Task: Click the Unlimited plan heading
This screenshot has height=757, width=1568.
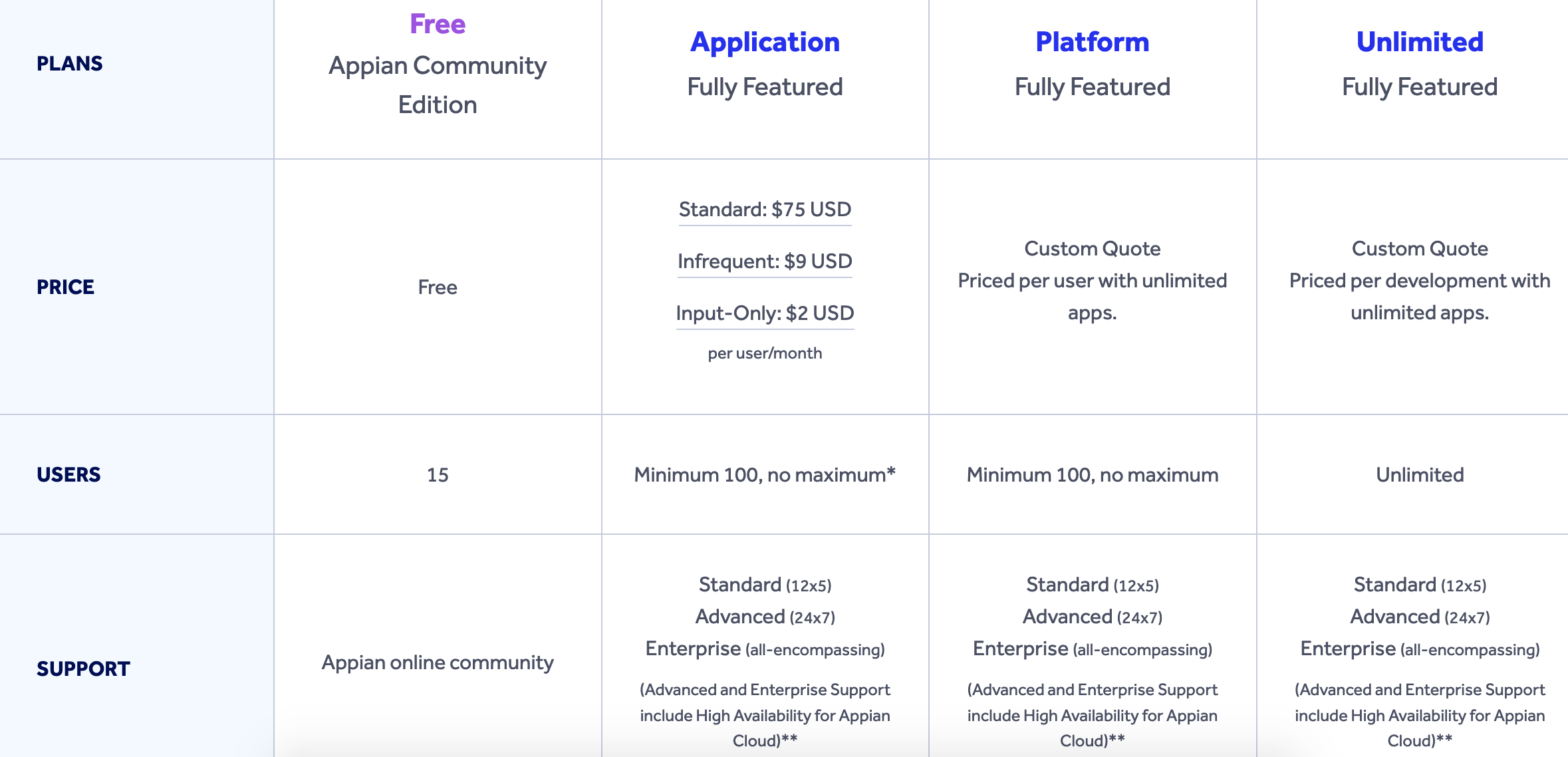Action: click(x=1420, y=42)
